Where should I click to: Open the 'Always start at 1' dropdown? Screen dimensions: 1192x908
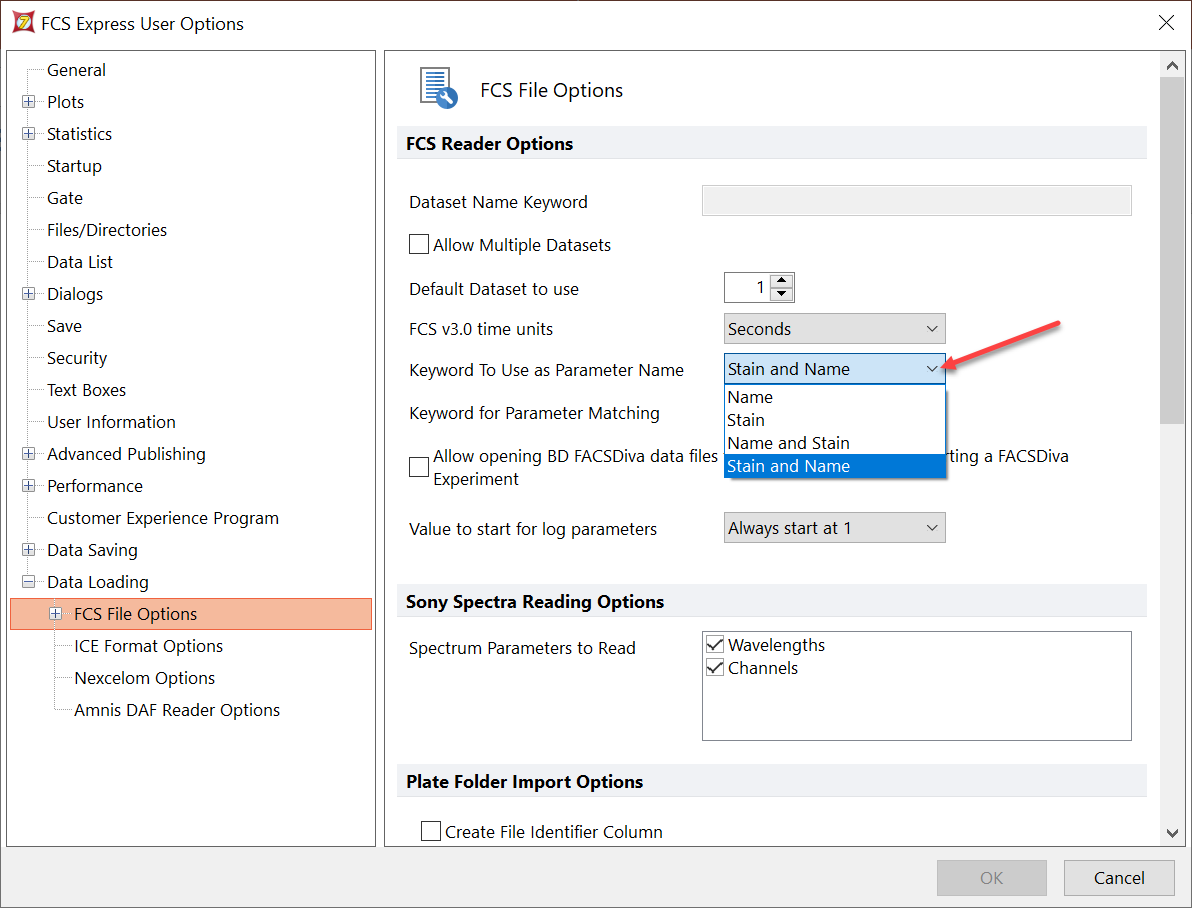tap(834, 528)
